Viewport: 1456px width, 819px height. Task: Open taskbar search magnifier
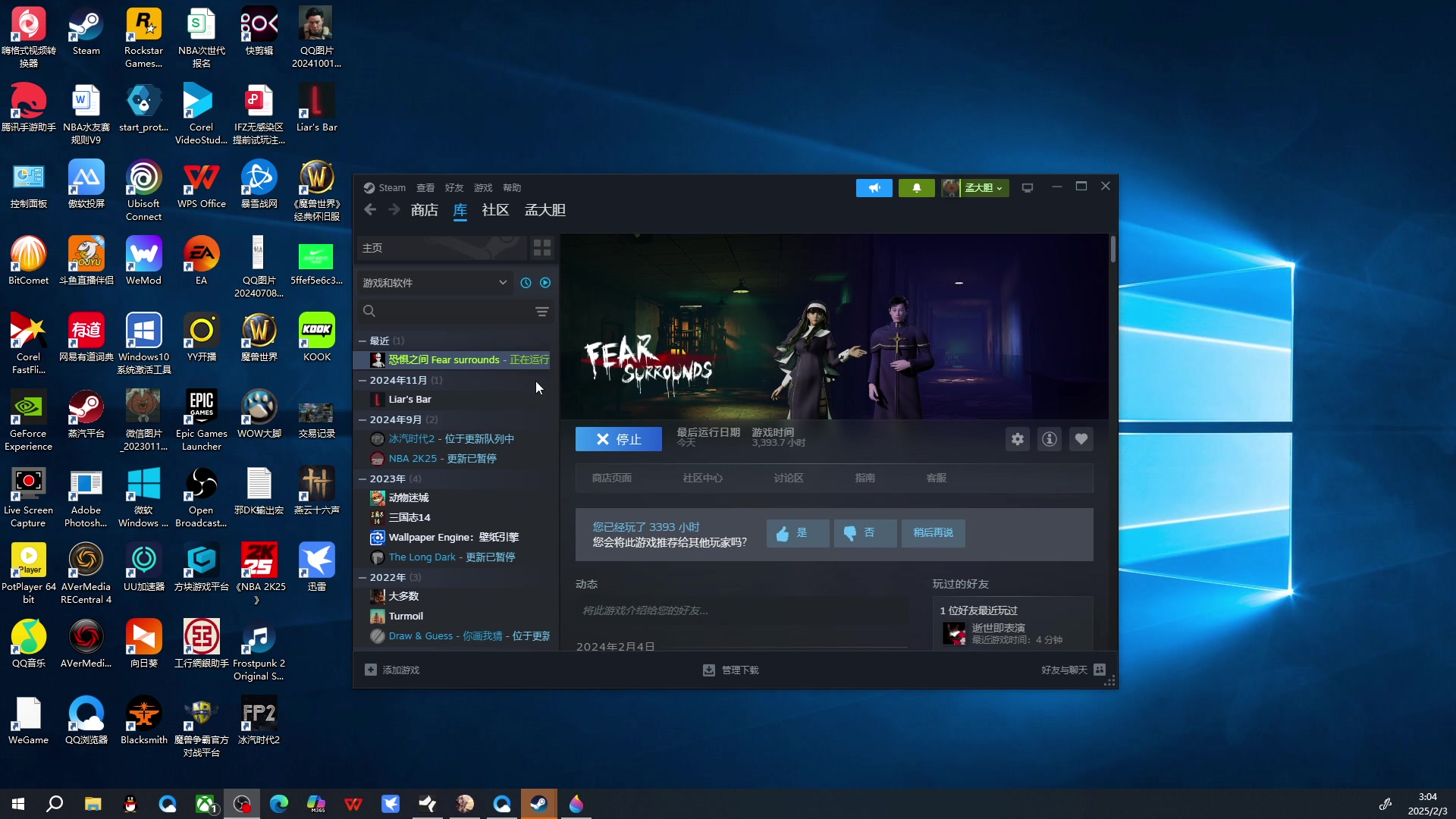coord(55,804)
